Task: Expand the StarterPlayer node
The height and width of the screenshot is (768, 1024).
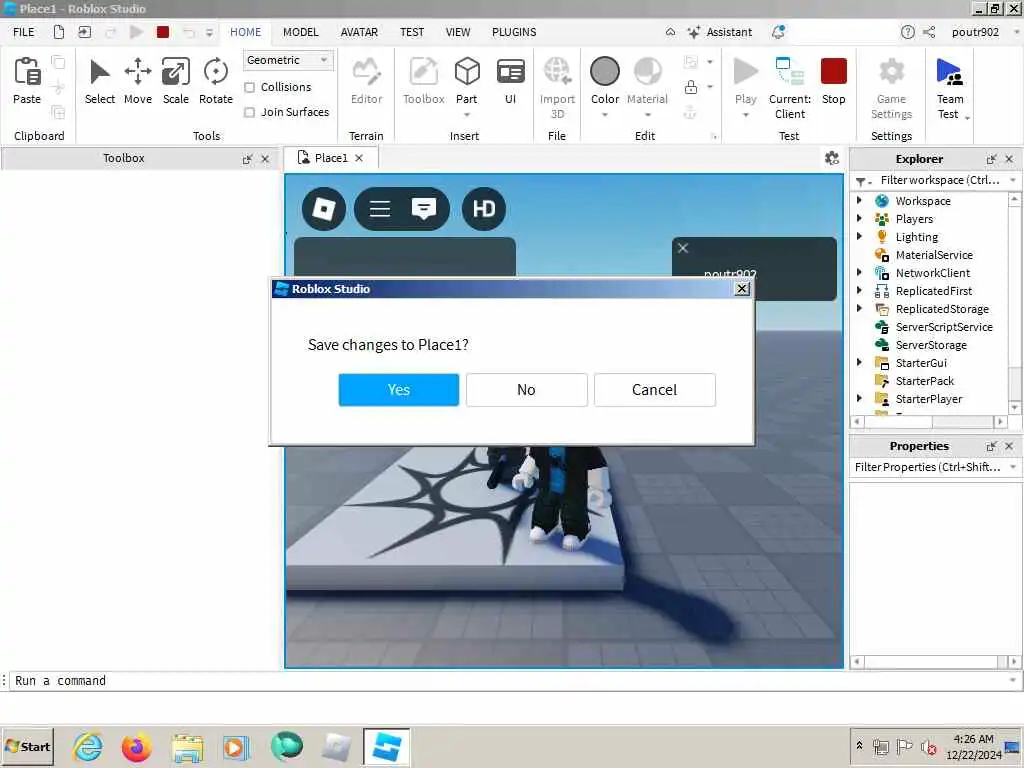Action: [859, 398]
